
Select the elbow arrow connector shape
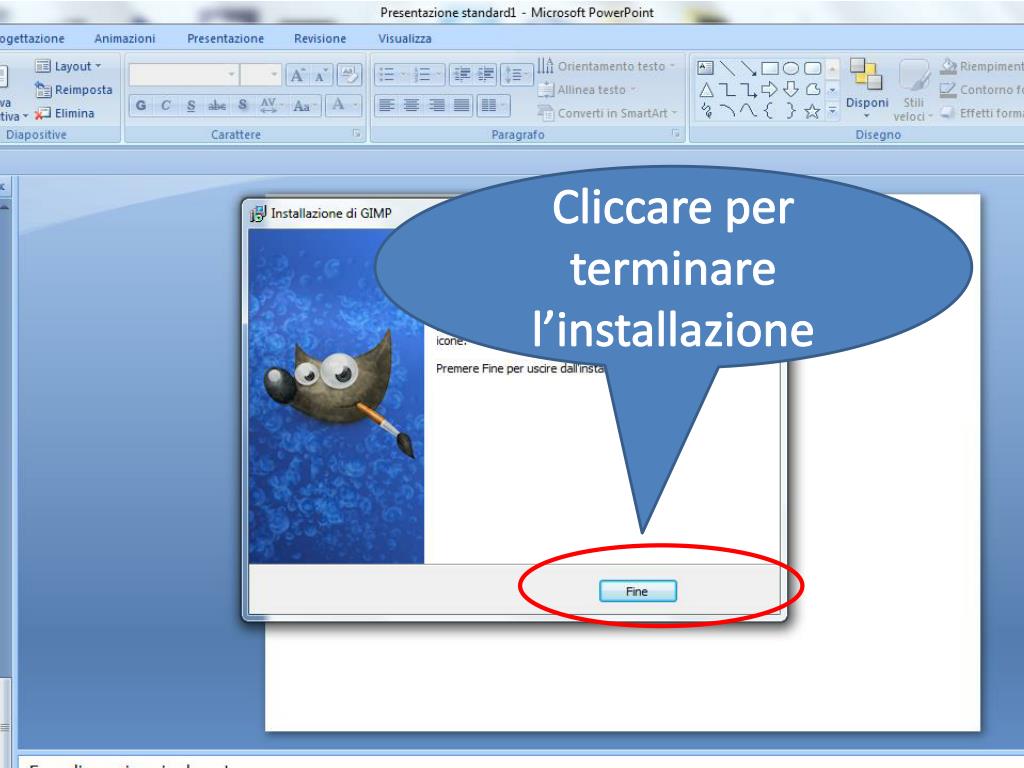(748, 89)
